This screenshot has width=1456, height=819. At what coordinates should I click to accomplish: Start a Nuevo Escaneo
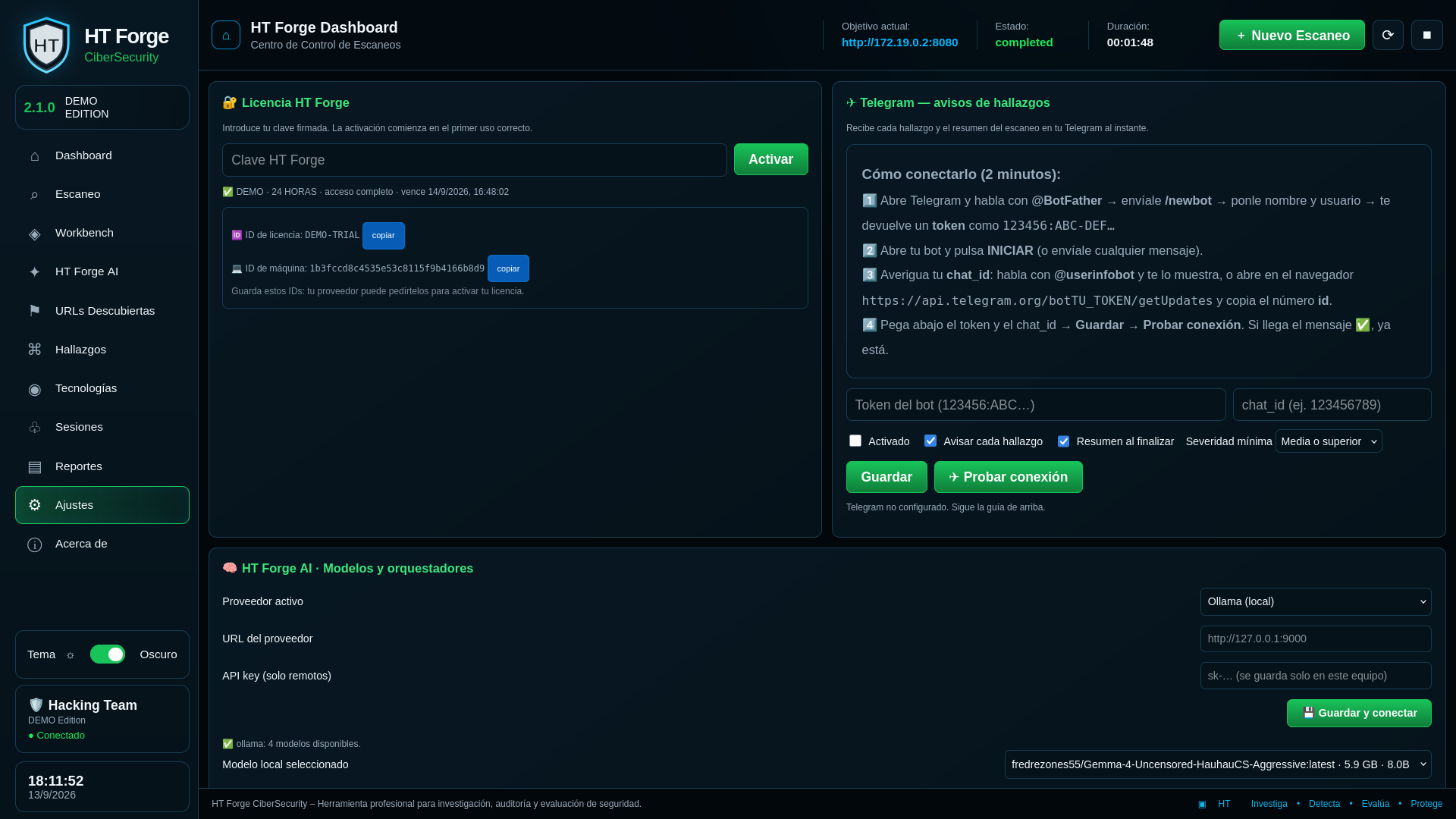click(x=1292, y=35)
